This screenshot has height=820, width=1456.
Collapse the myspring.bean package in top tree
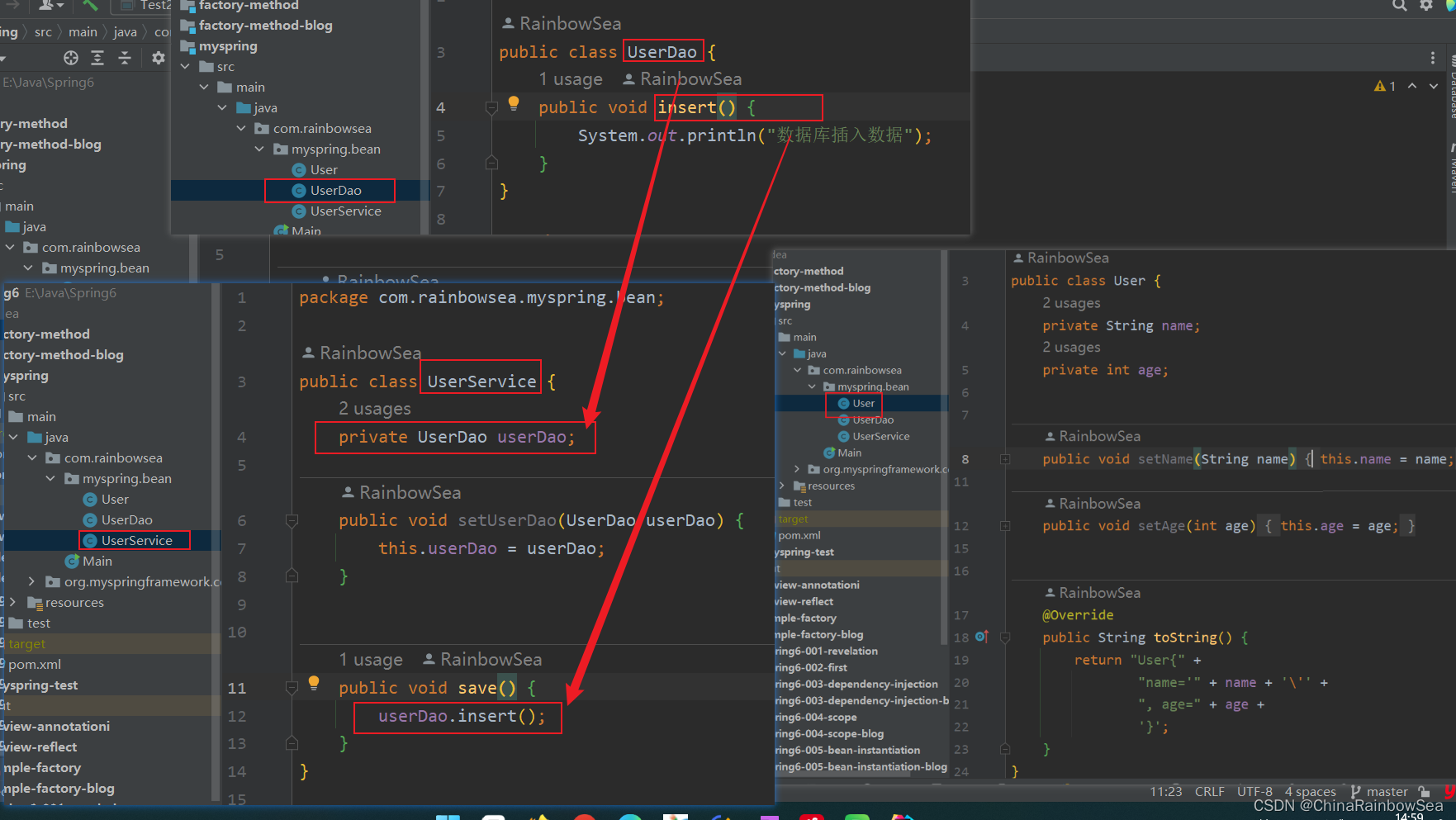259,149
